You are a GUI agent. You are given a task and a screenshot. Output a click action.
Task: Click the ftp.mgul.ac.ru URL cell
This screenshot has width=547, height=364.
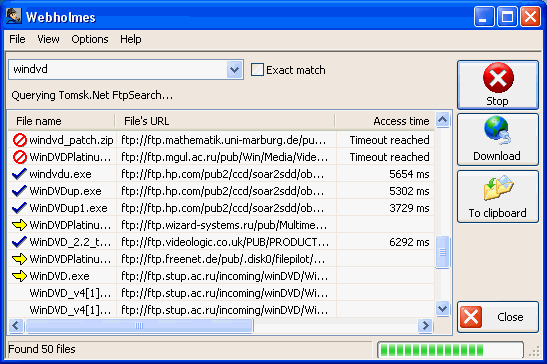226,157
